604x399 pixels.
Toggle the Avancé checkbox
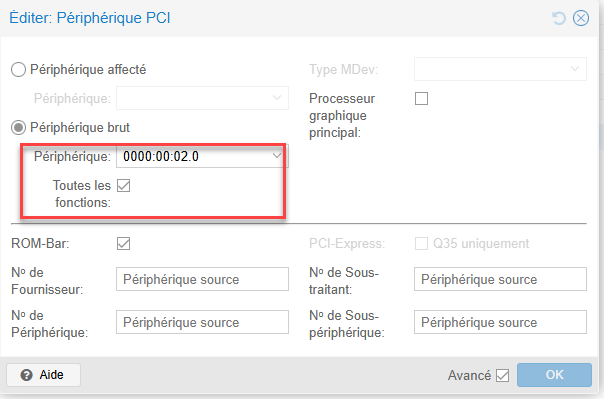[502, 375]
